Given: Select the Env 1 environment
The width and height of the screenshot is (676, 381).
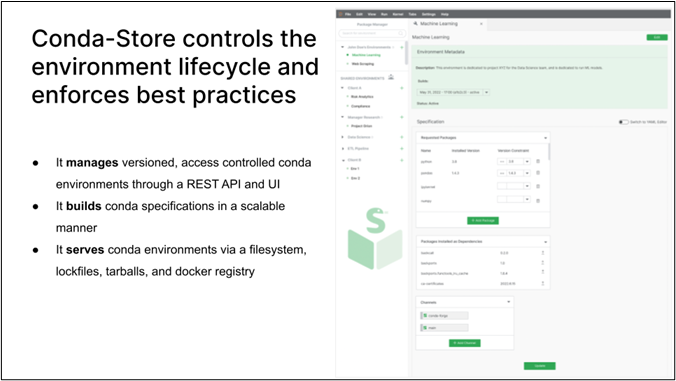Looking at the screenshot, I should (x=355, y=169).
